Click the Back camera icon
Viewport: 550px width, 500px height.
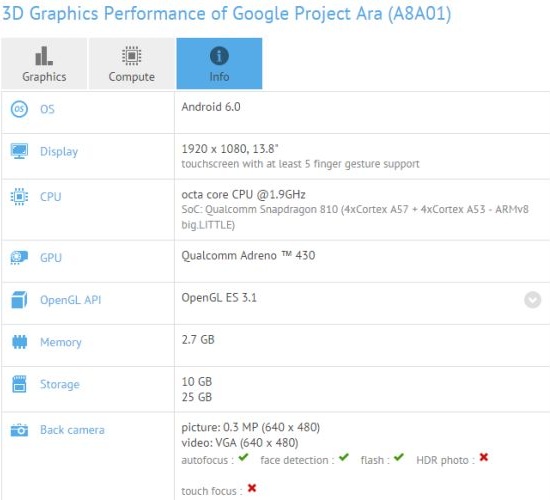coord(19,430)
